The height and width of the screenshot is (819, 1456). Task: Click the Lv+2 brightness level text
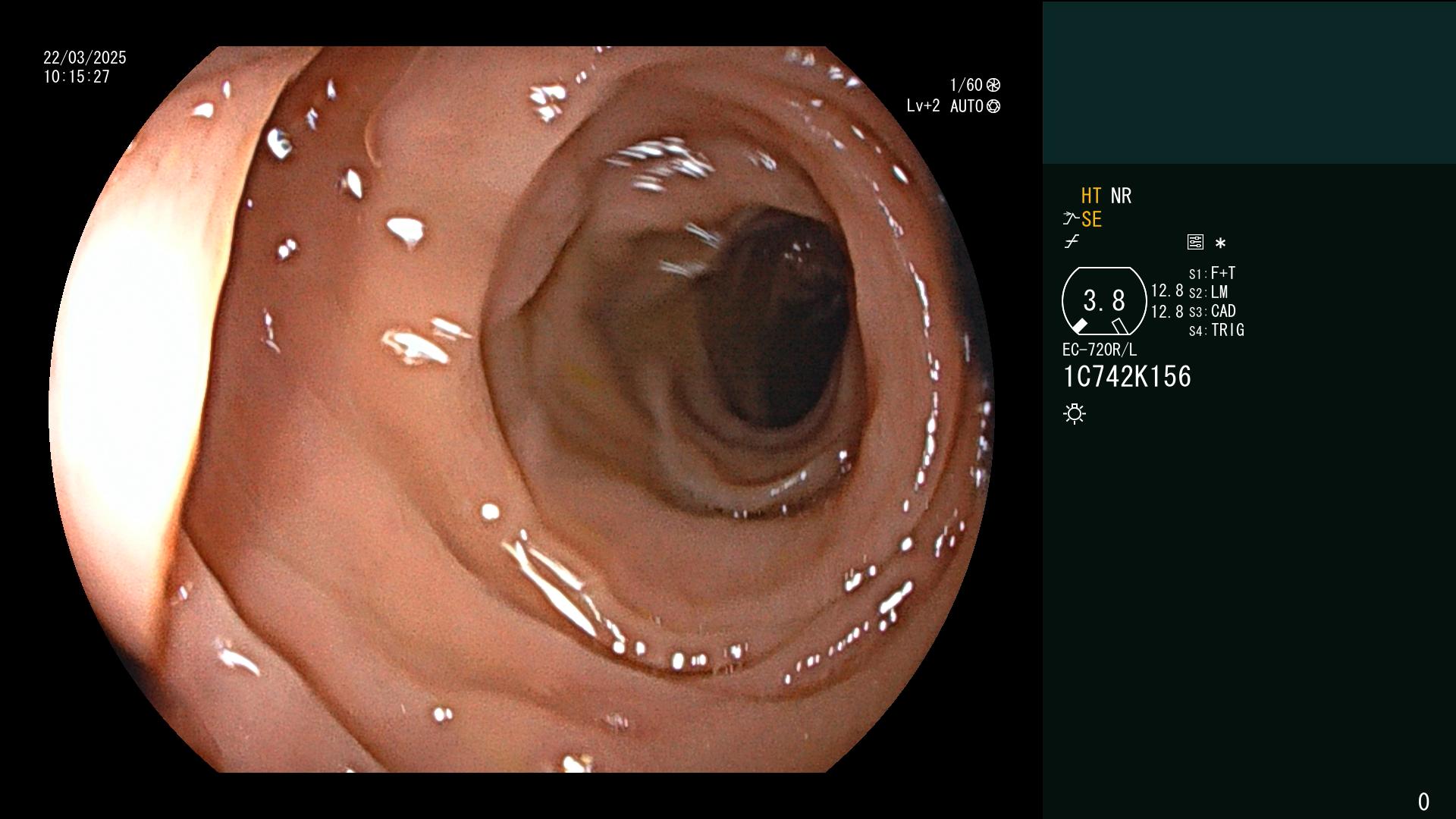[923, 106]
